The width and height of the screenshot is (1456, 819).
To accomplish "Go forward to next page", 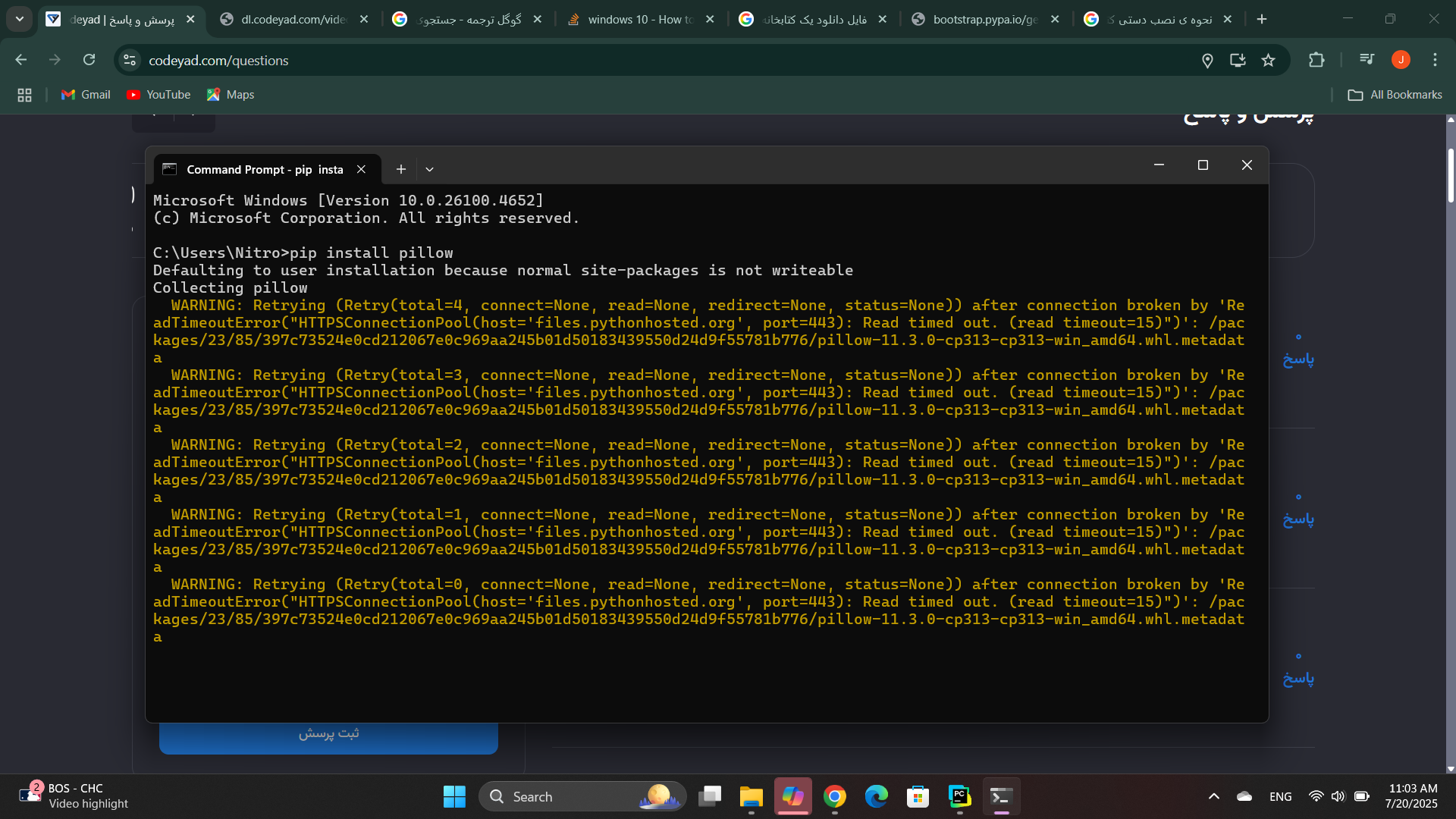I will pyautogui.click(x=55, y=60).
